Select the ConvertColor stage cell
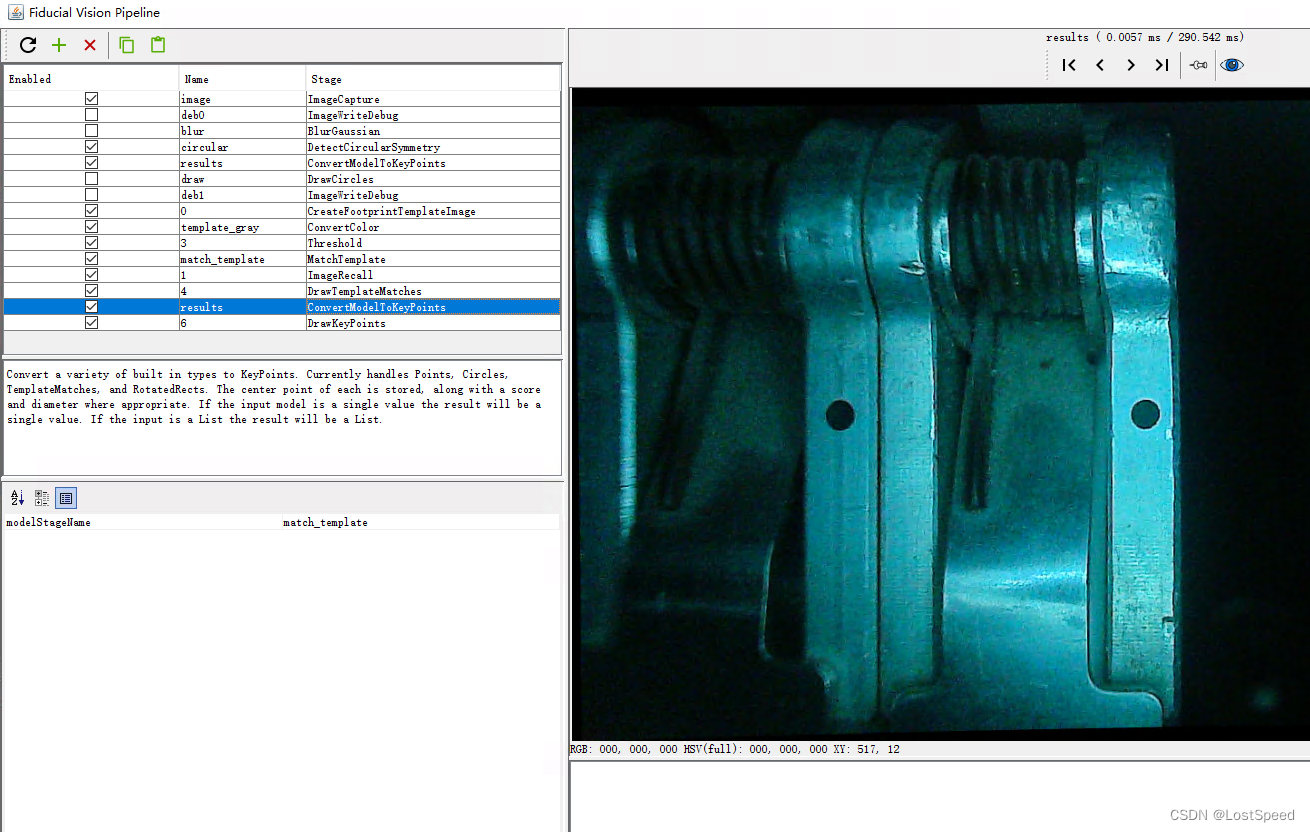 click(433, 227)
